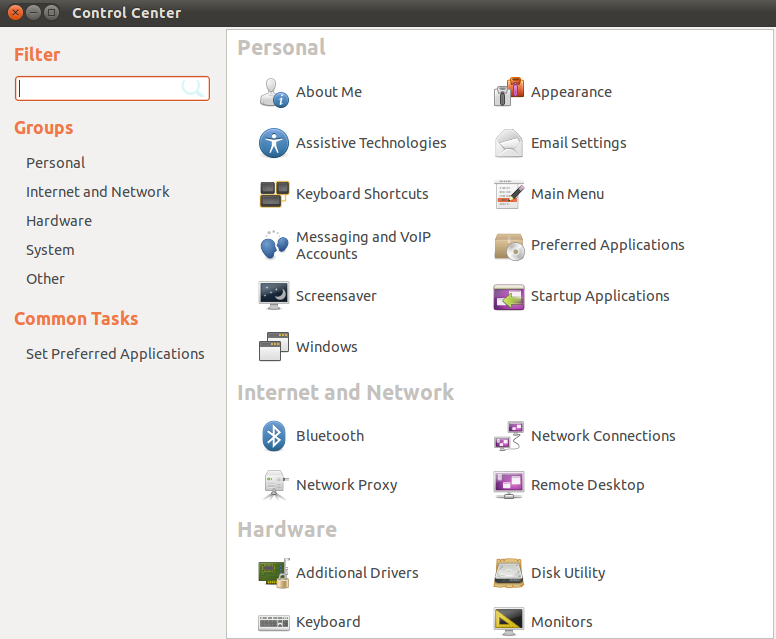Go to the System group
Image resolution: width=776 pixels, height=639 pixels.
click(x=50, y=250)
